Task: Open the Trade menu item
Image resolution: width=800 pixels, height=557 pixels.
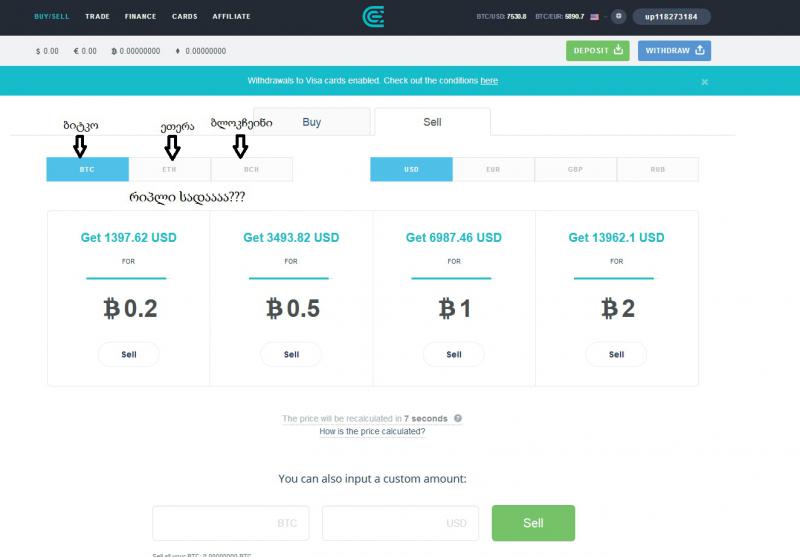Action: 98,17
